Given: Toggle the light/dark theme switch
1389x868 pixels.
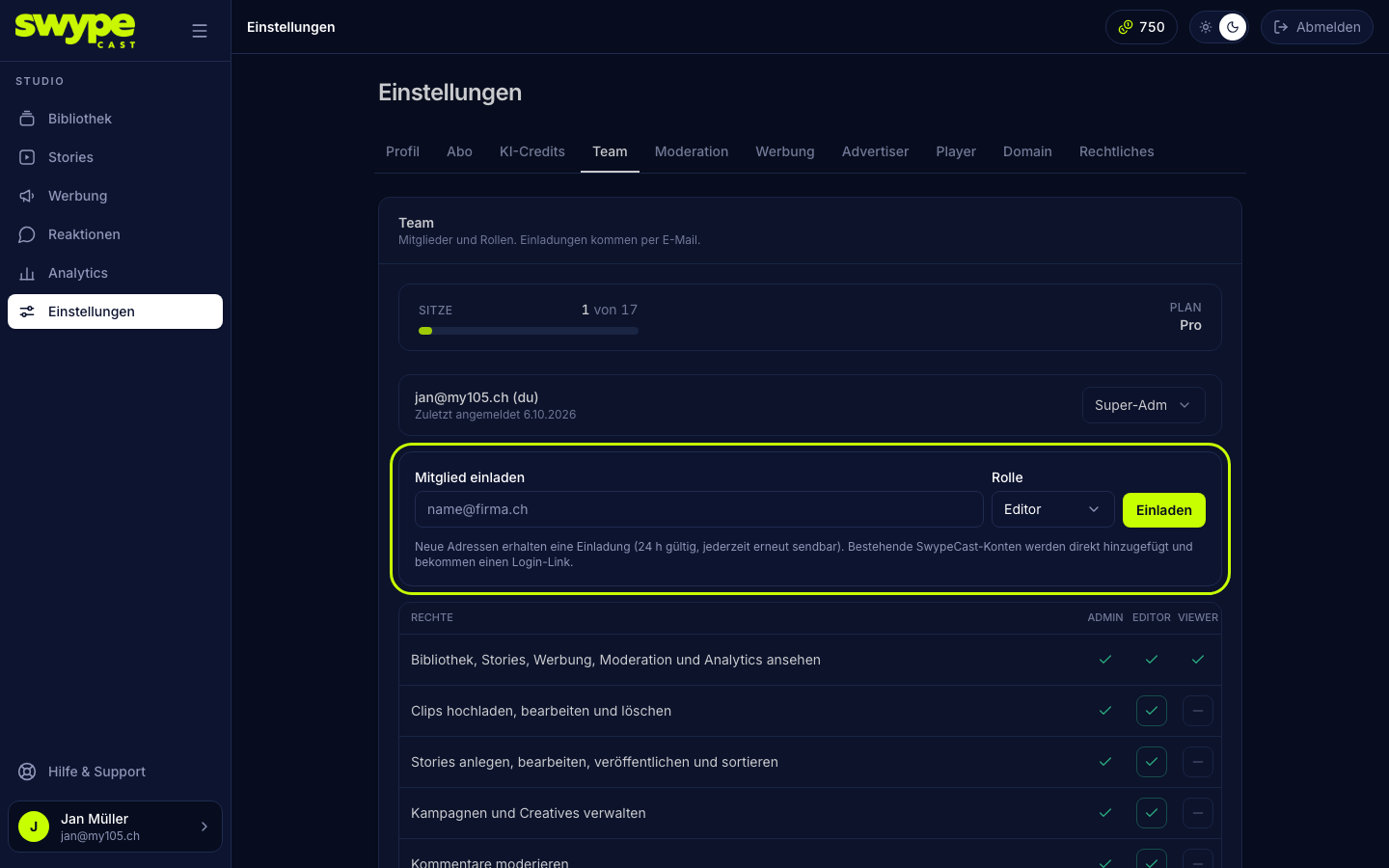Looking at the screenshot, I should pyautogui.click(x=1219, y=27).
